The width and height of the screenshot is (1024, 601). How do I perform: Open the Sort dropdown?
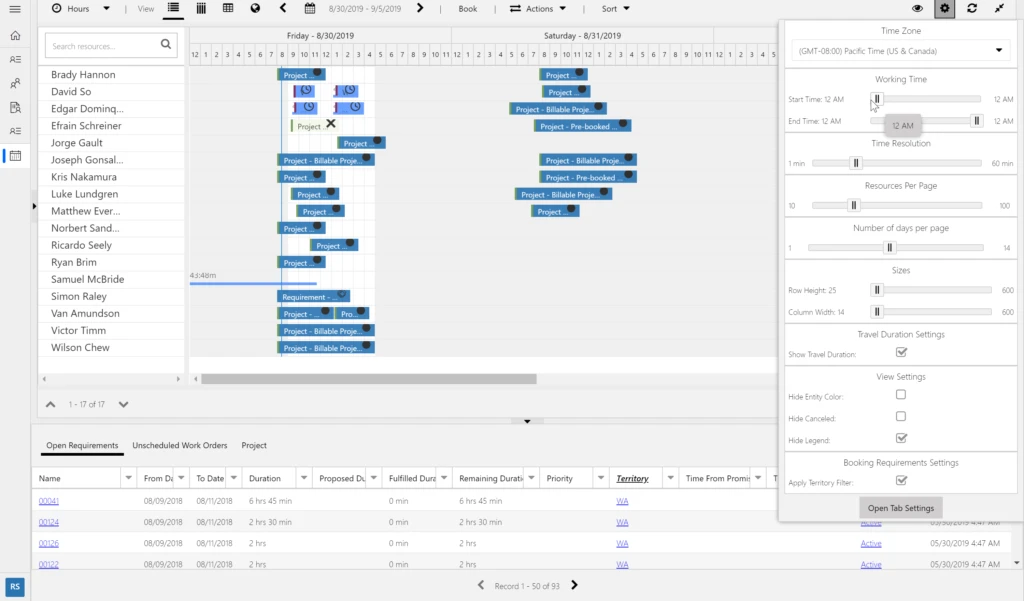tap(613, 9)
